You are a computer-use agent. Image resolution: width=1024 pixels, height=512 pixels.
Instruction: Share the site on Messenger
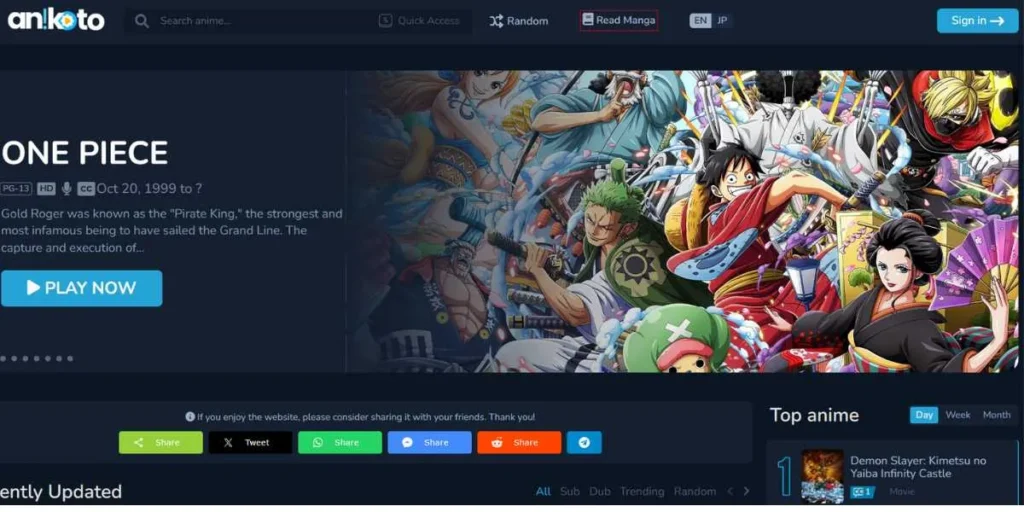pyautogui.click(x=429, y=442)
